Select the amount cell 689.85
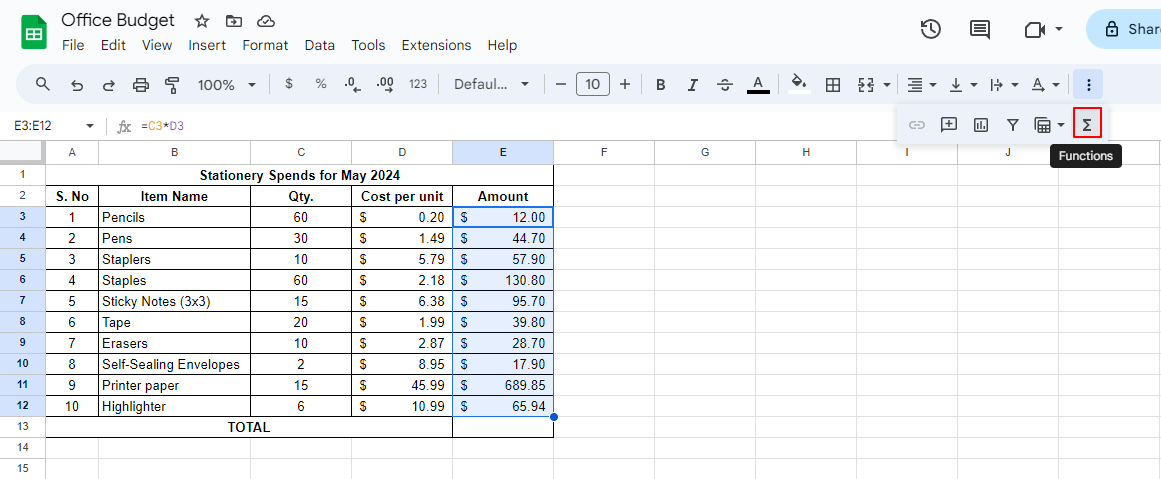 503,385
